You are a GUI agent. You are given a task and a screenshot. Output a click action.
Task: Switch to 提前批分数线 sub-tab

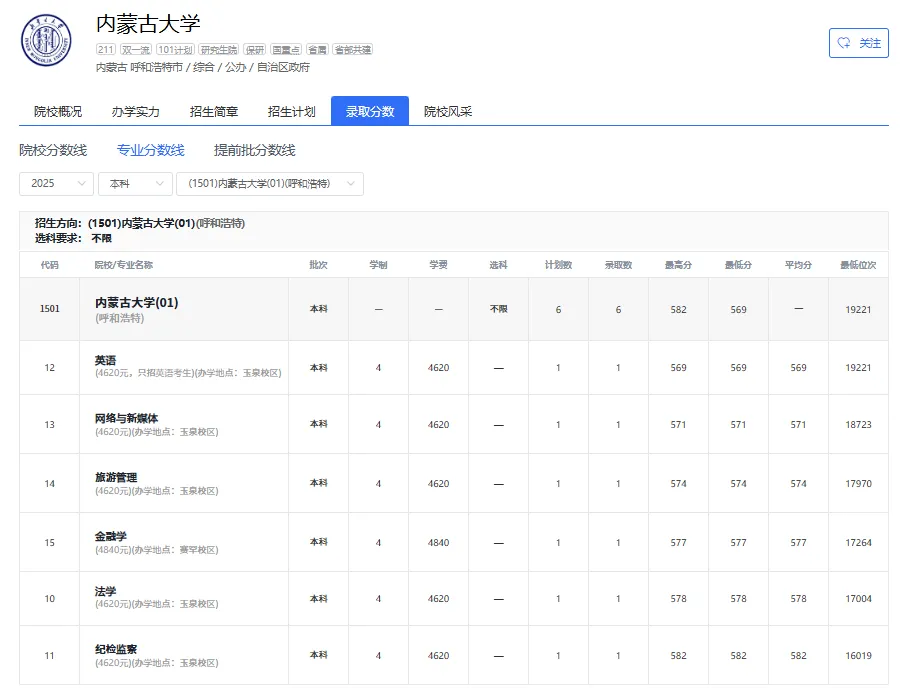[x=255, y=150]
